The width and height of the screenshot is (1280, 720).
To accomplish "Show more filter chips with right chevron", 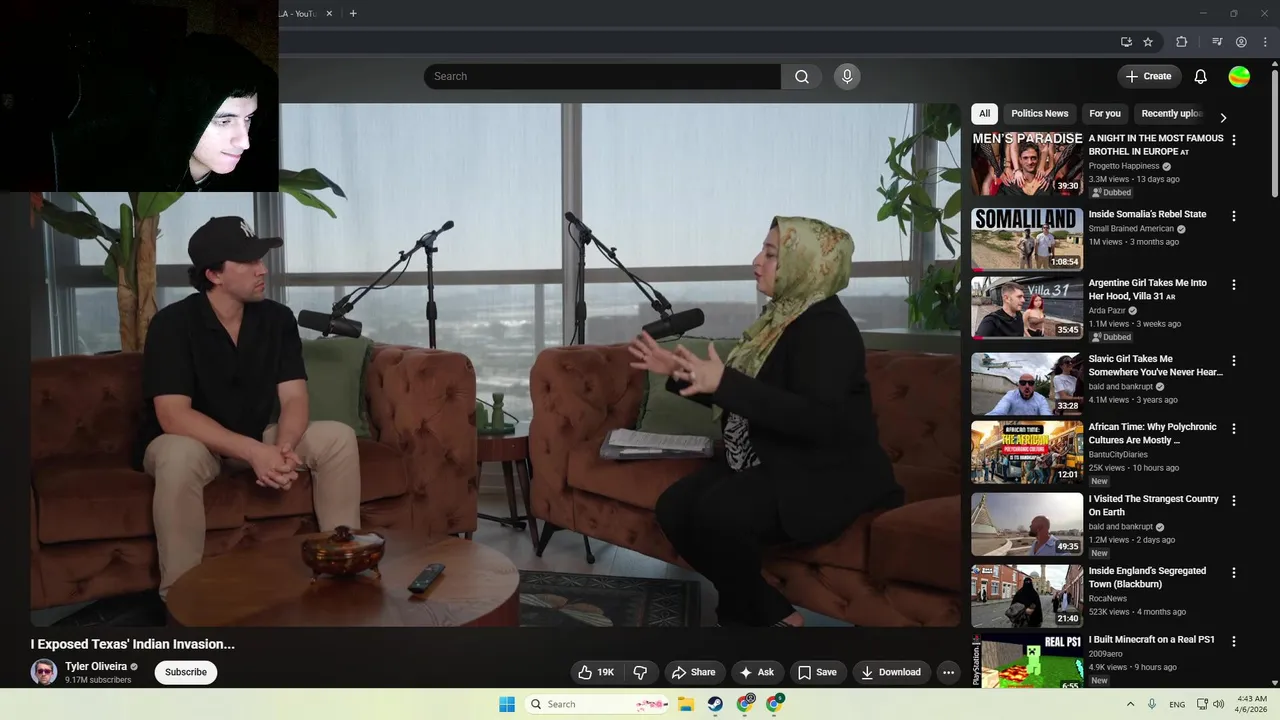I will 1223,117.
